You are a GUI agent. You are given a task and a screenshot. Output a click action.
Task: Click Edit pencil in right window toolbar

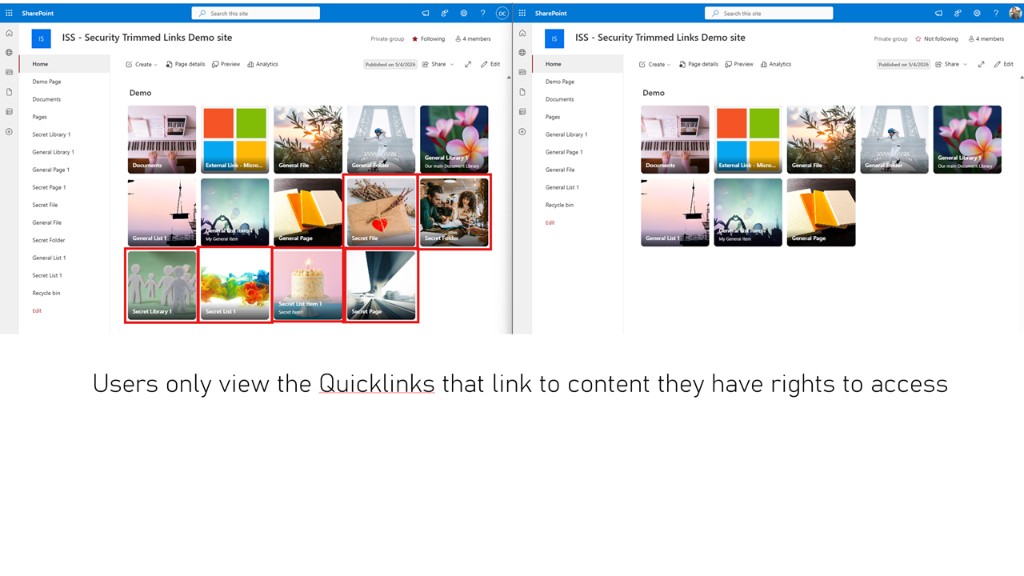pyautogui.click(x=1004, y=64)
